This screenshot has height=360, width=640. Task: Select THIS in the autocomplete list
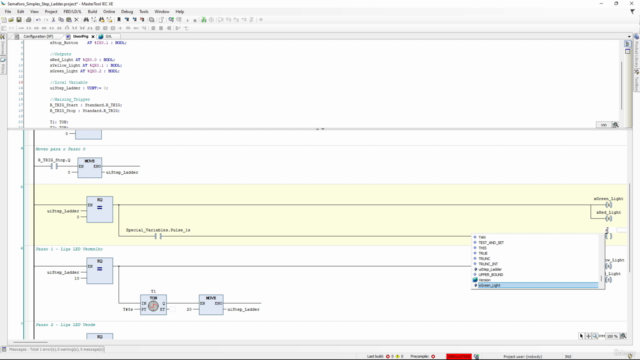(536, 248)
